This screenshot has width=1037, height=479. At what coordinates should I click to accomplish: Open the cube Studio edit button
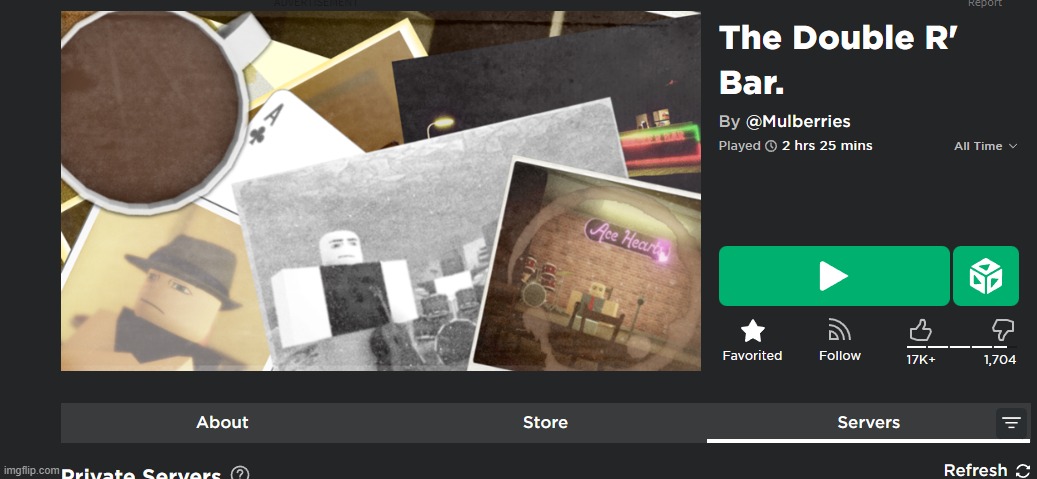985,276
